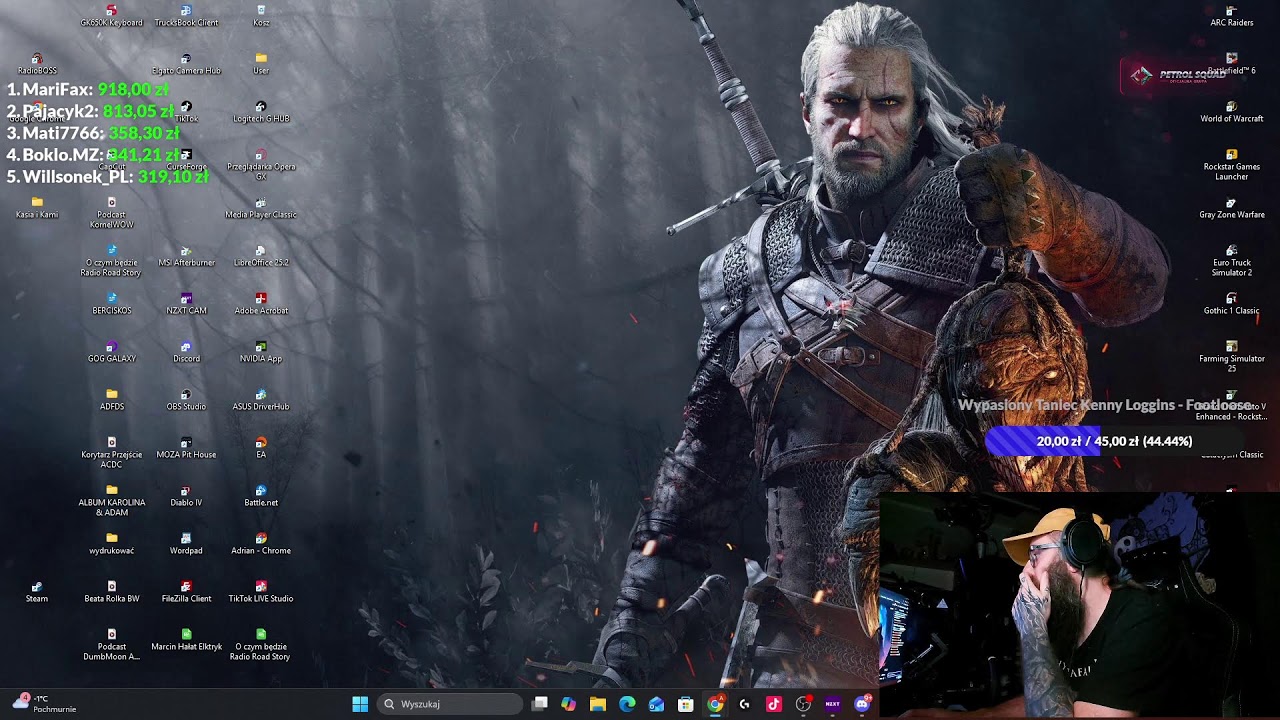Open Logitech G HUB taskbar icon
1280x720 pixels.
click(x=744, y=704)
